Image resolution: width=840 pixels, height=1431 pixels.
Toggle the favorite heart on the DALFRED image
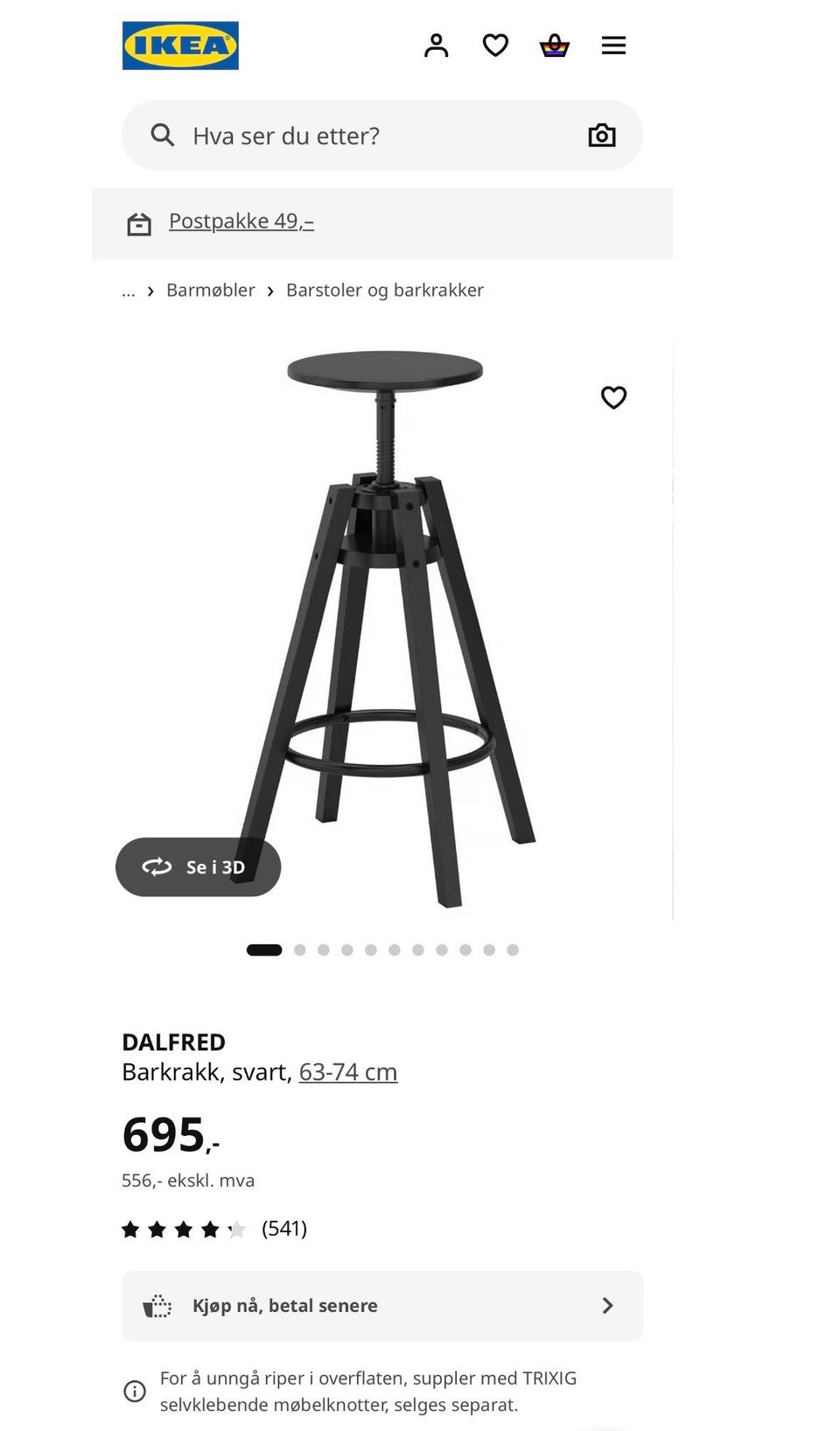pyautogui.click(x=613, y=397)
